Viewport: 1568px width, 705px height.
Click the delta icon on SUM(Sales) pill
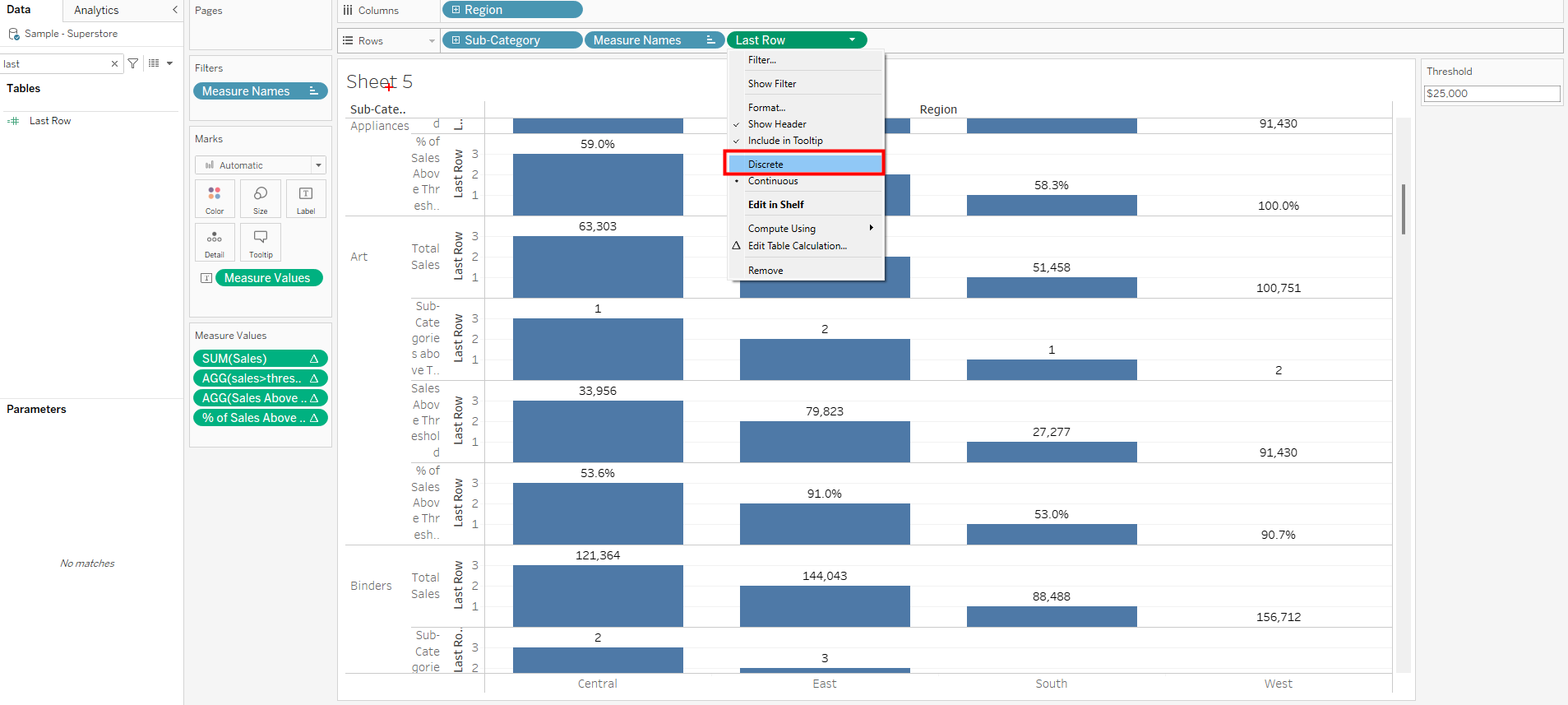[314, 359]
